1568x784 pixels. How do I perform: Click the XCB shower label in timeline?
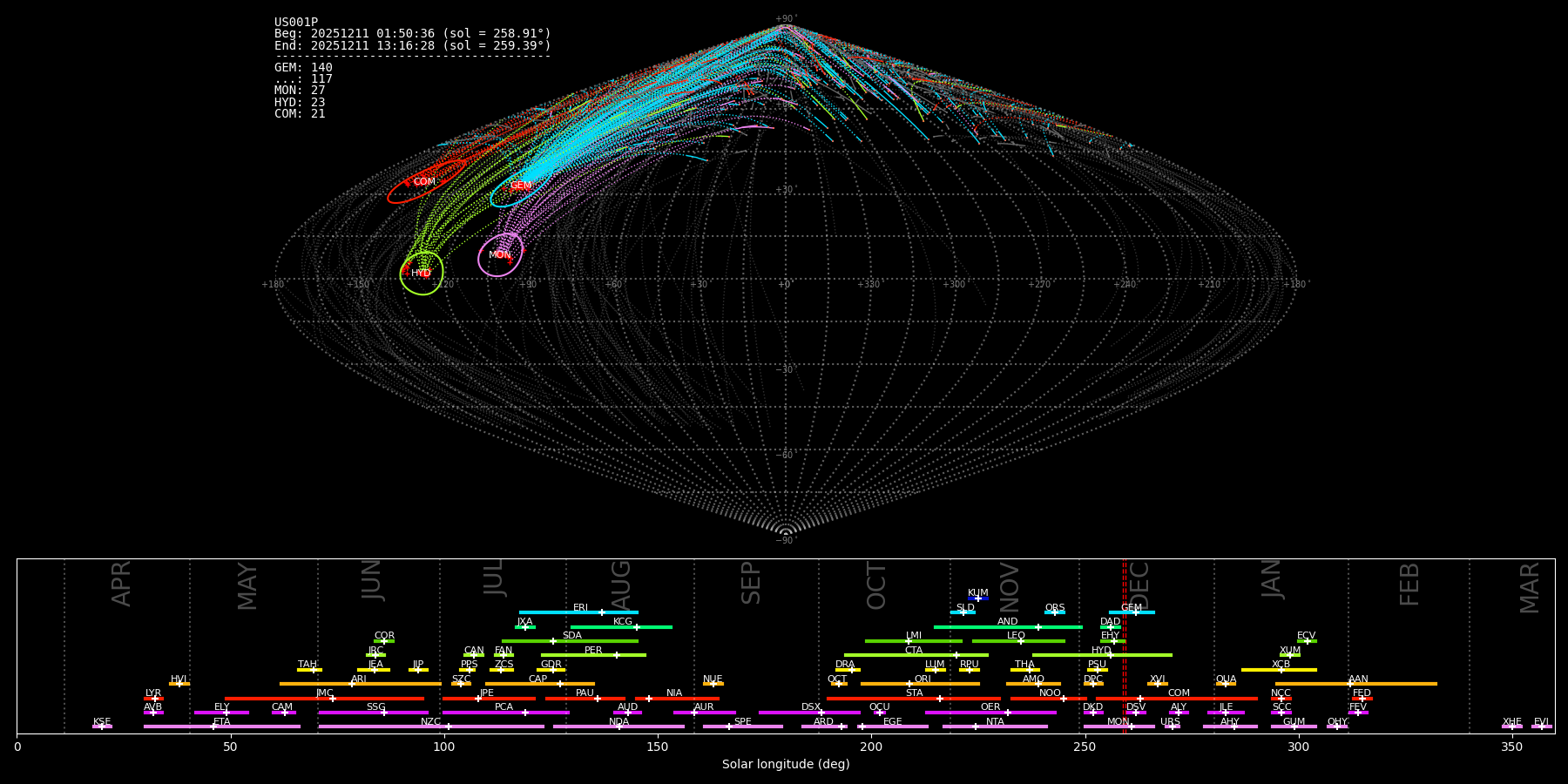point(1281,665)
